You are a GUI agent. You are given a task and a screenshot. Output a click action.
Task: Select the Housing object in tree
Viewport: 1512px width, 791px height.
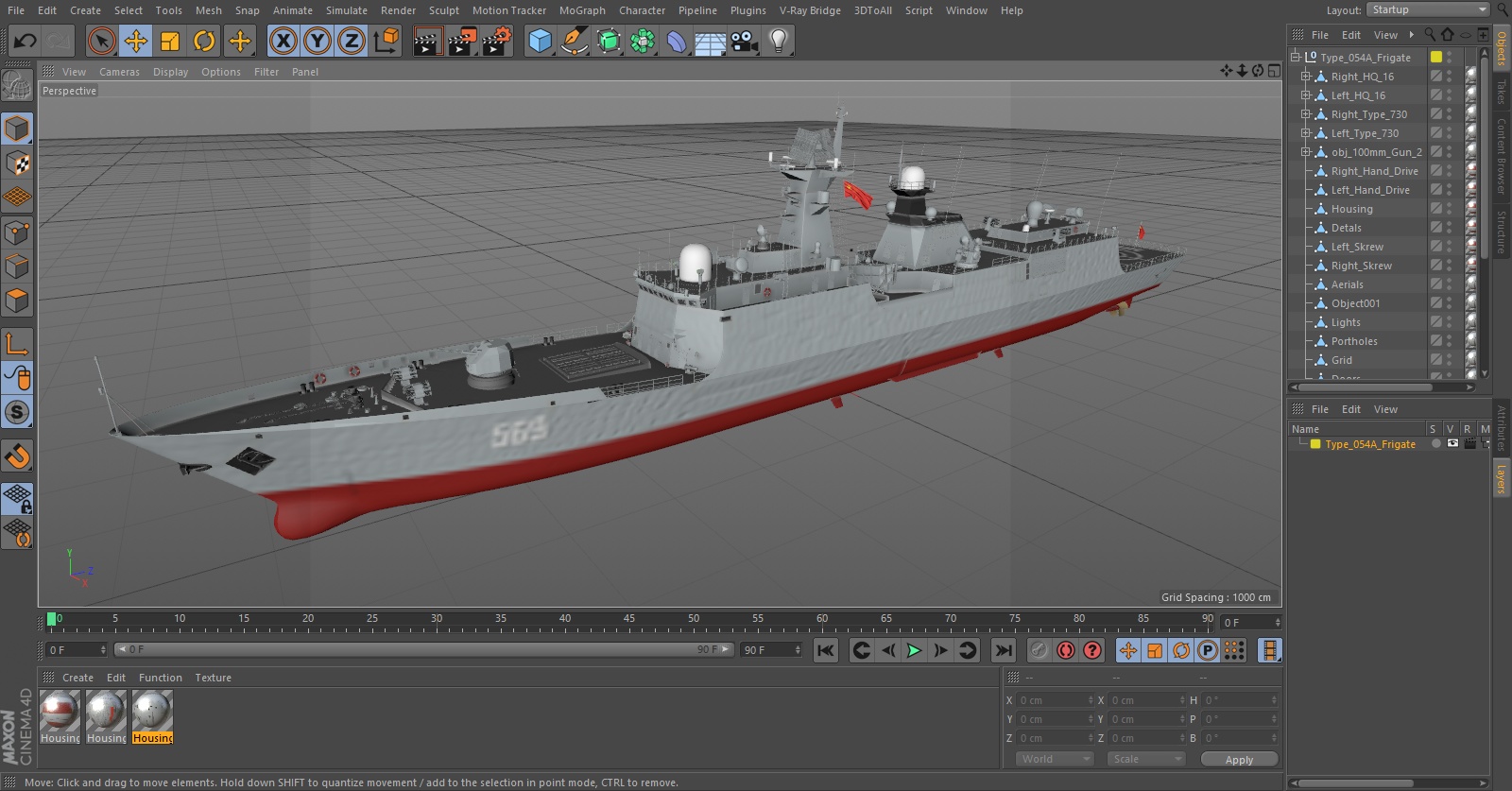click(1351, 209)
